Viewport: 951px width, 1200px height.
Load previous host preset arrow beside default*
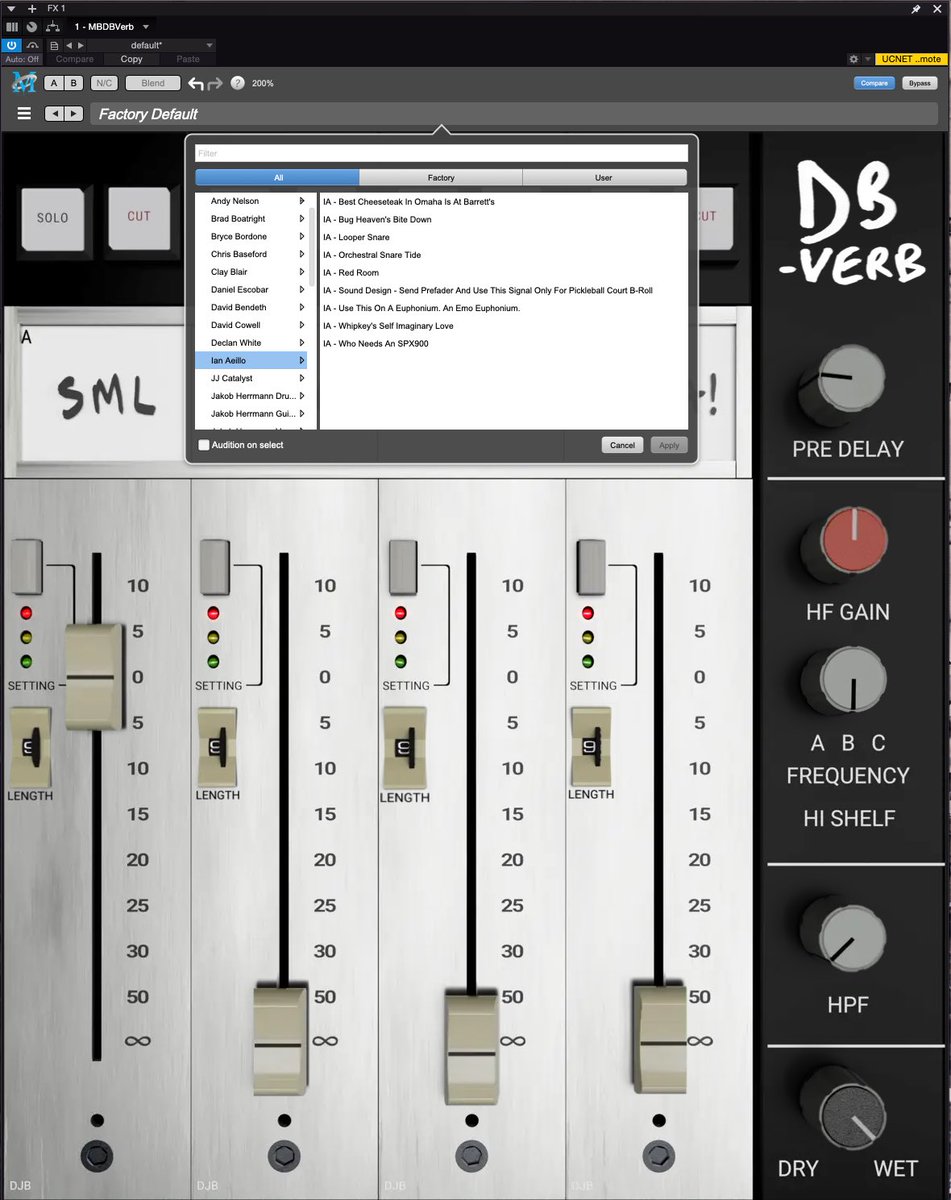coord(69,45)
